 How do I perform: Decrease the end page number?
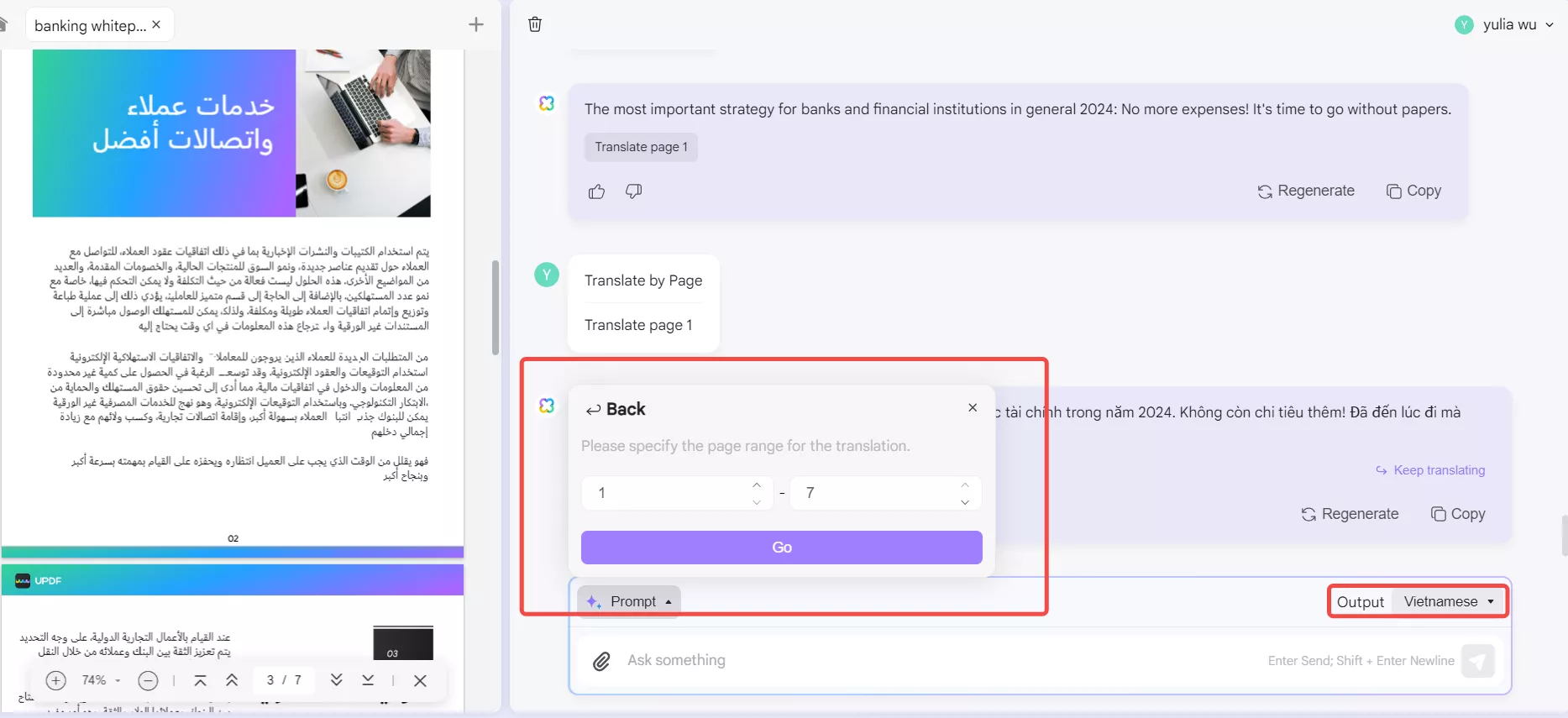[965, 502]
